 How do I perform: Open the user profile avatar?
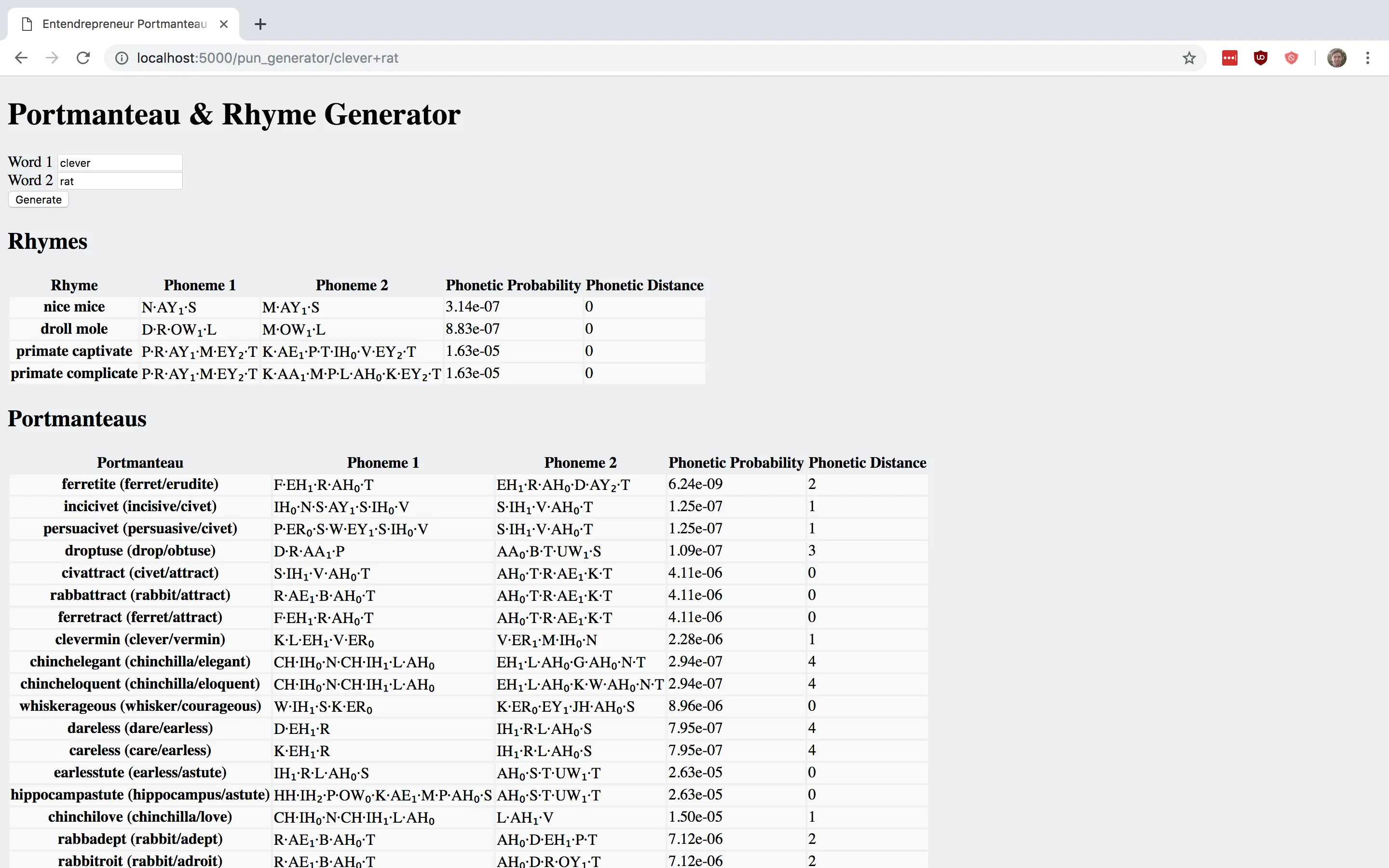point(1336,58)
